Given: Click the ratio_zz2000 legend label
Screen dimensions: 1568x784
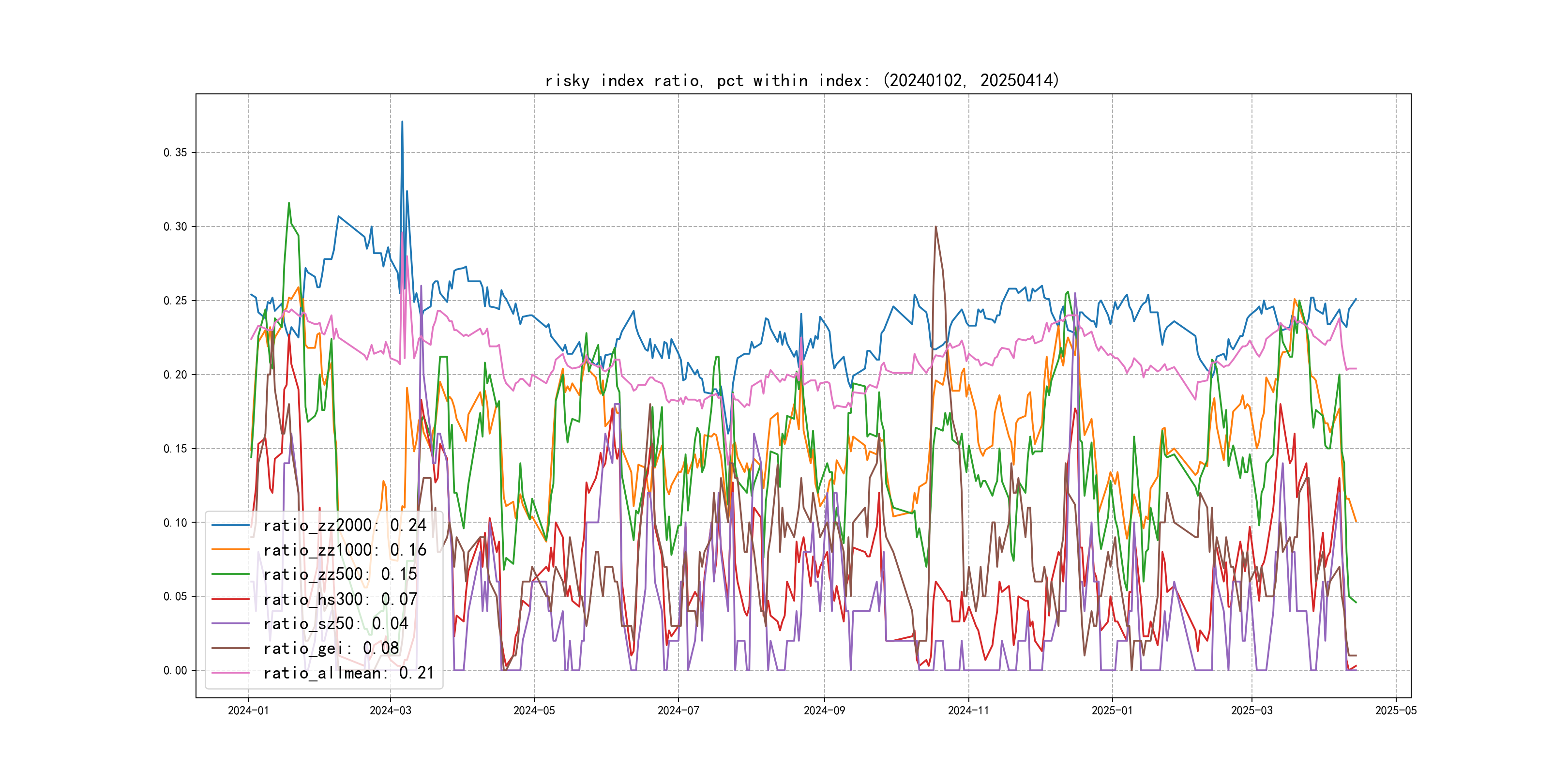Looking at the screenshot, I should tap(345, 525).
